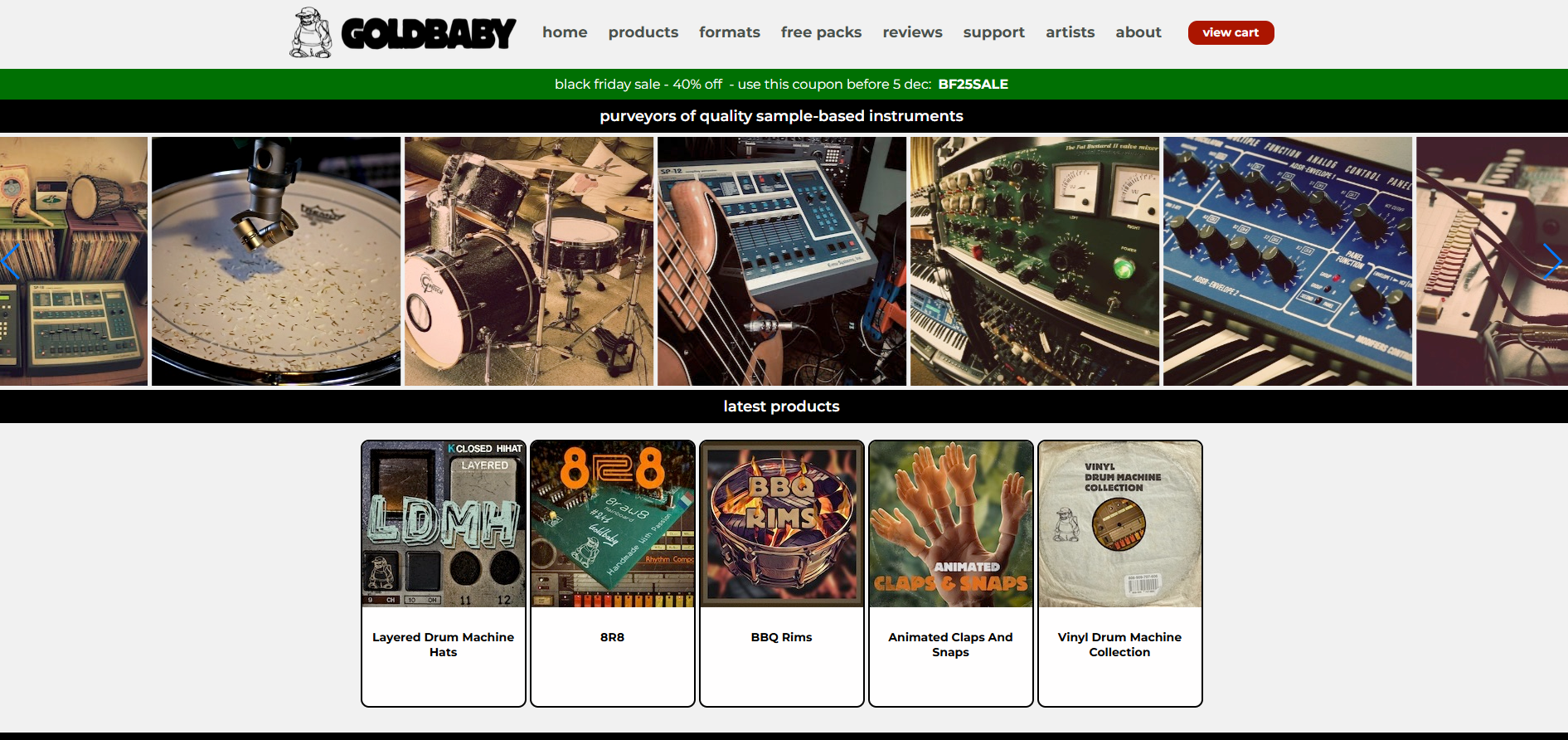
Task: Open the 8R8 product card
Action: click(x=613, y=573)
